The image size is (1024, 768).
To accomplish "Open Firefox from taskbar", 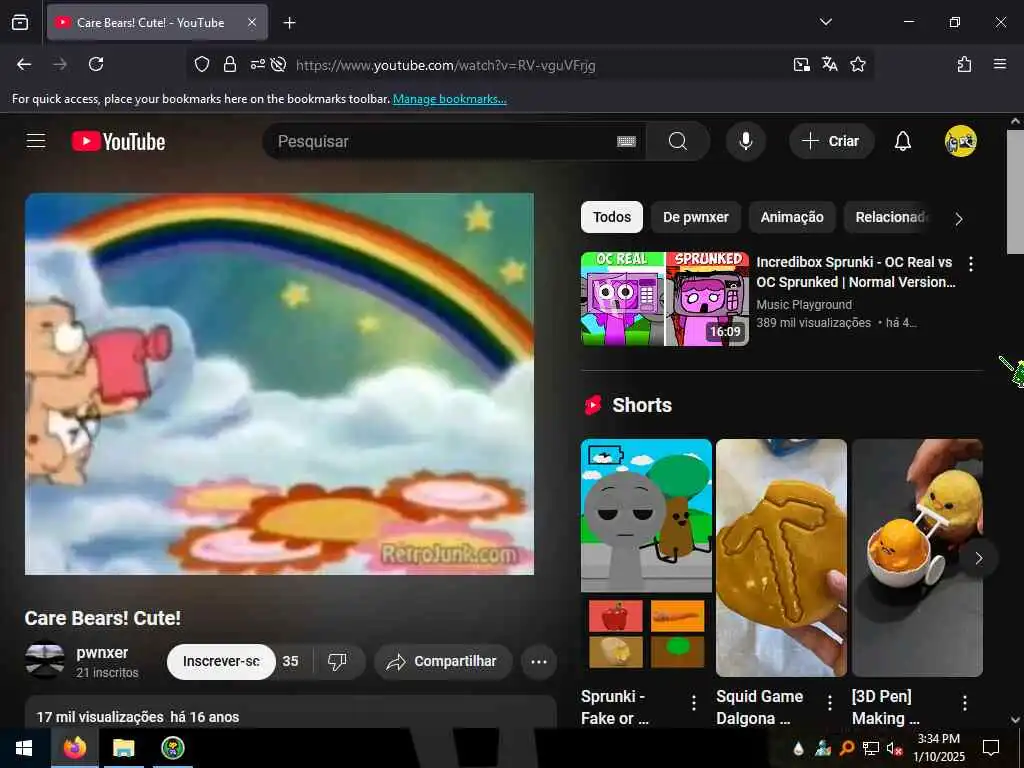I will 74,748.
